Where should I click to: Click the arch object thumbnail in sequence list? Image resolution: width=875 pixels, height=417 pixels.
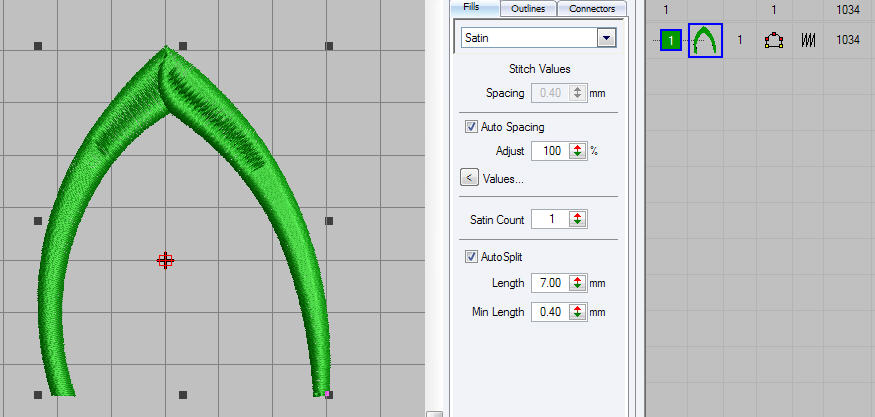[705, 41]
